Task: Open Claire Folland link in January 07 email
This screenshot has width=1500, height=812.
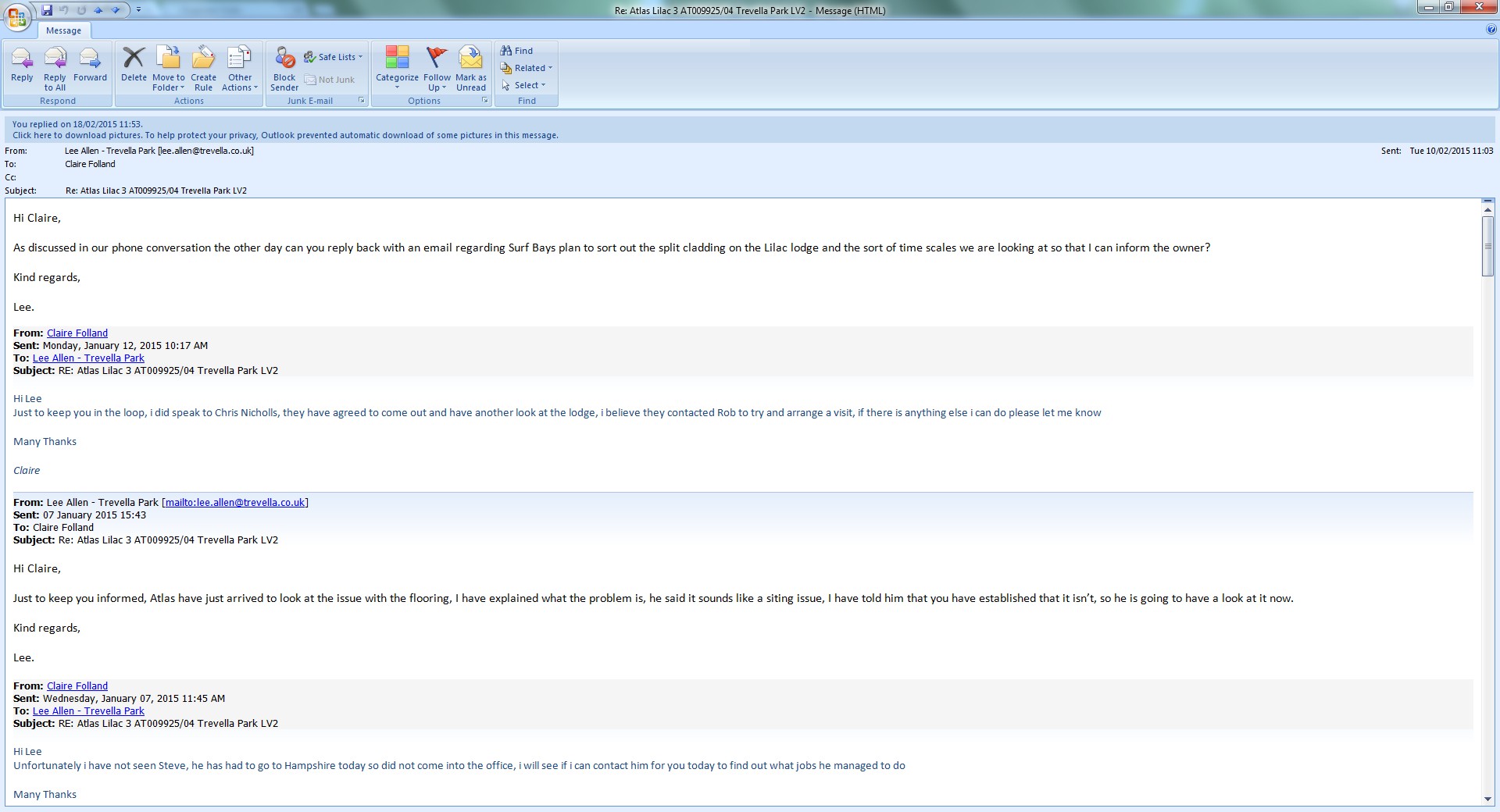Action: click(x=77, y=686)
